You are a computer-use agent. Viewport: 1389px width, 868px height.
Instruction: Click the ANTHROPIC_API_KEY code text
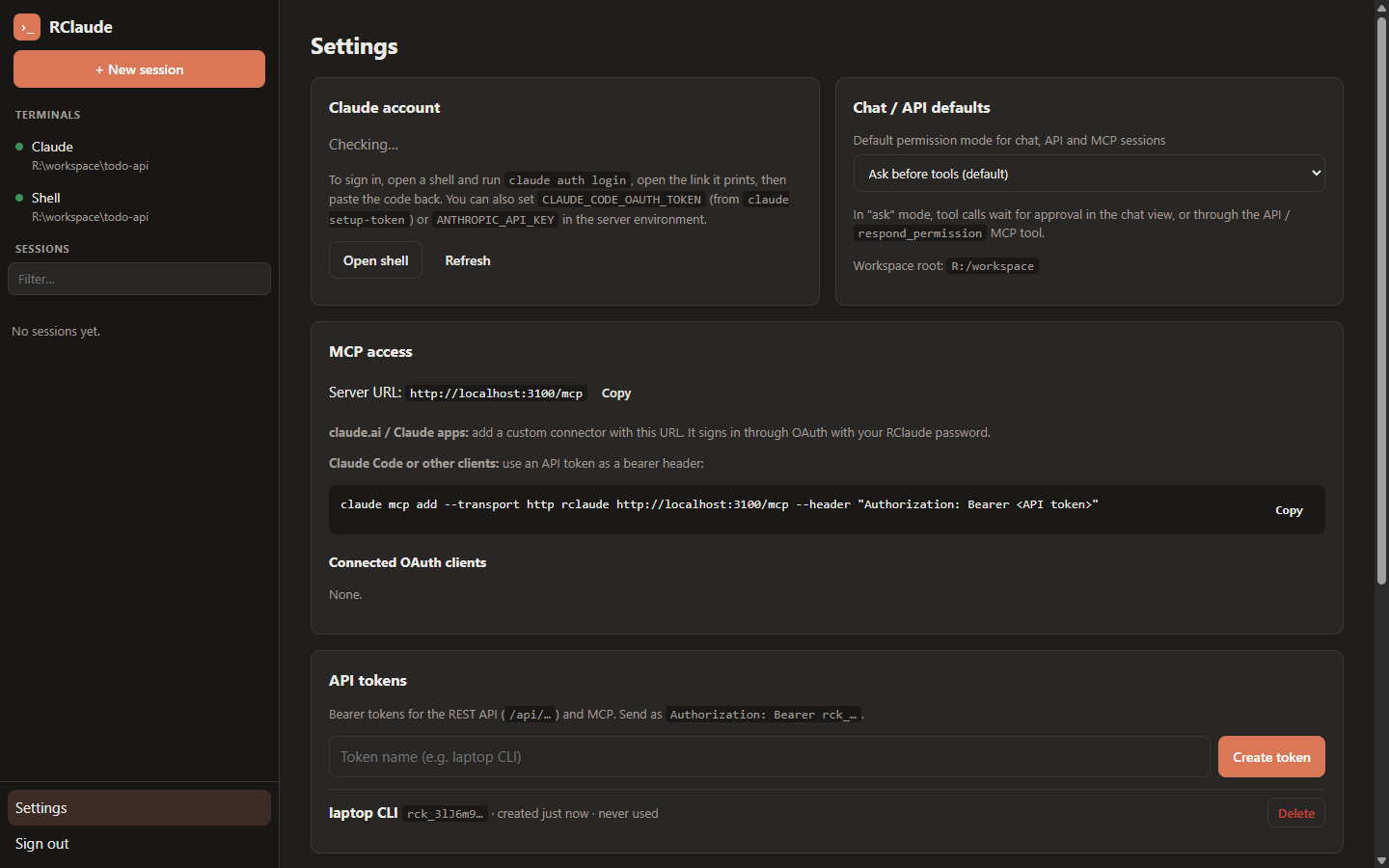tap(495, 220)
